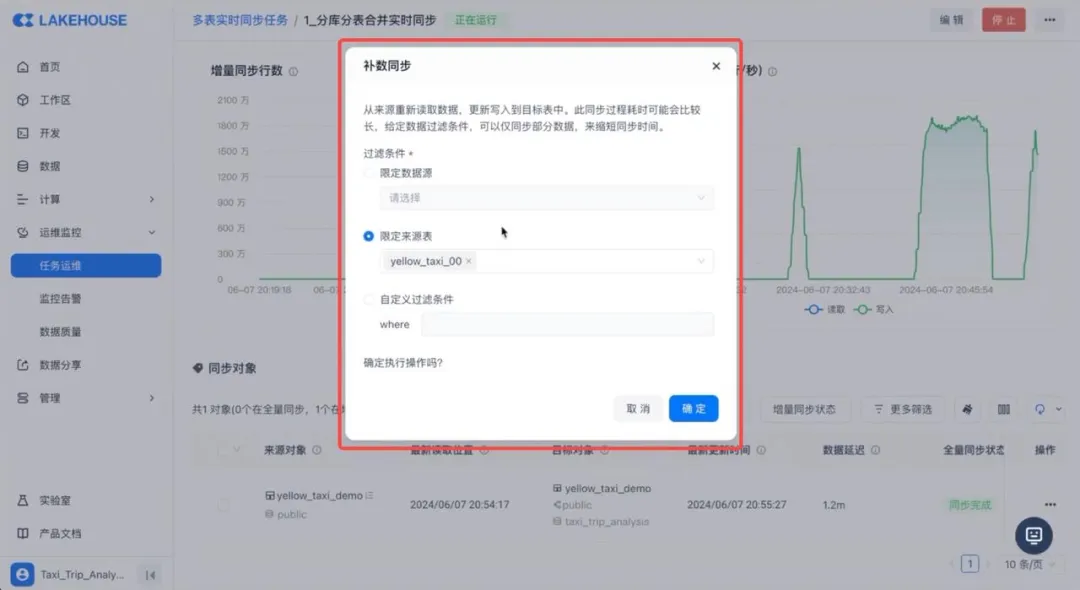Click the LAKEHOUSE logo
The height and width of the screenshot is (590, 1080).
tap(70, 20)
